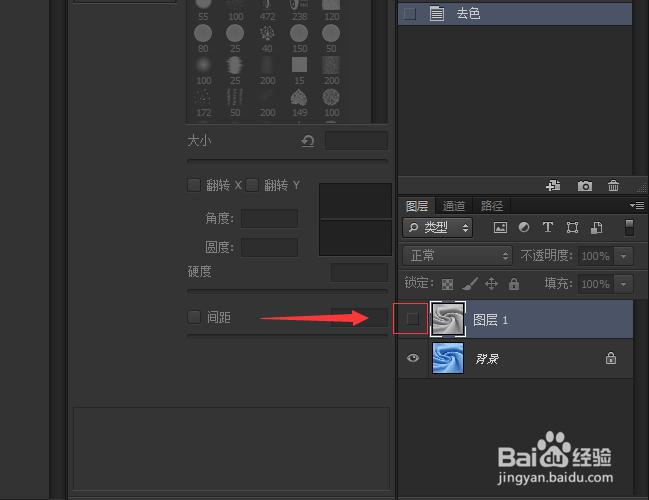Image resolution: width=649 pixels, height=500 pixels.
Task: Select the 去色 history state document icon
Action: 436,14
